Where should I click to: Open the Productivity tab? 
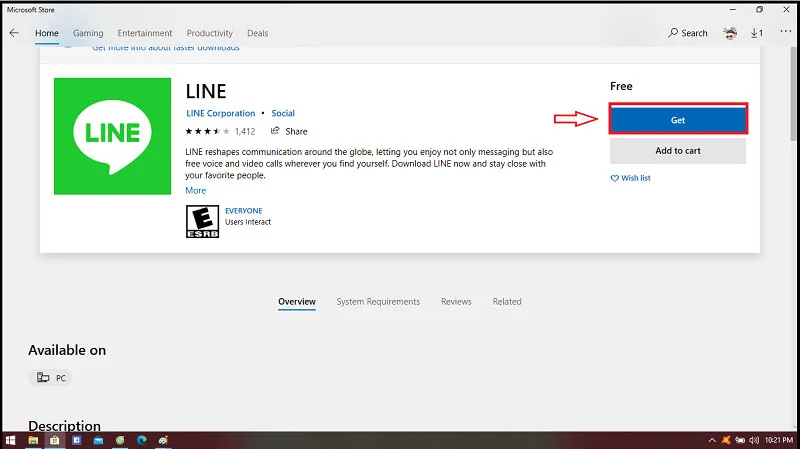coord(210,33)
